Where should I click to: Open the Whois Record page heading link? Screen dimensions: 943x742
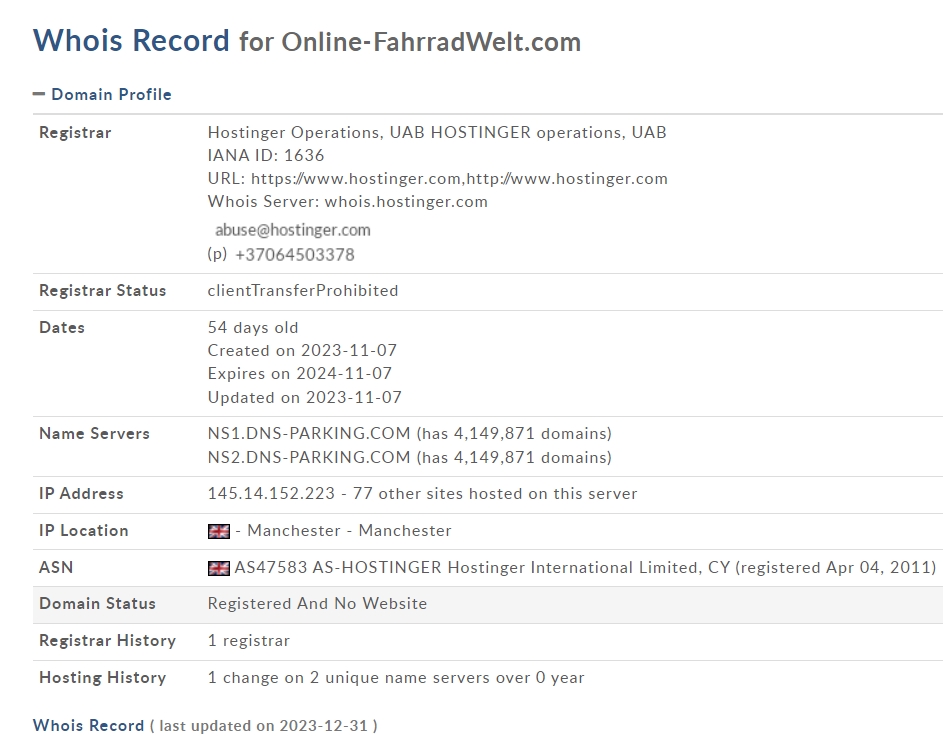coord(131,41)
